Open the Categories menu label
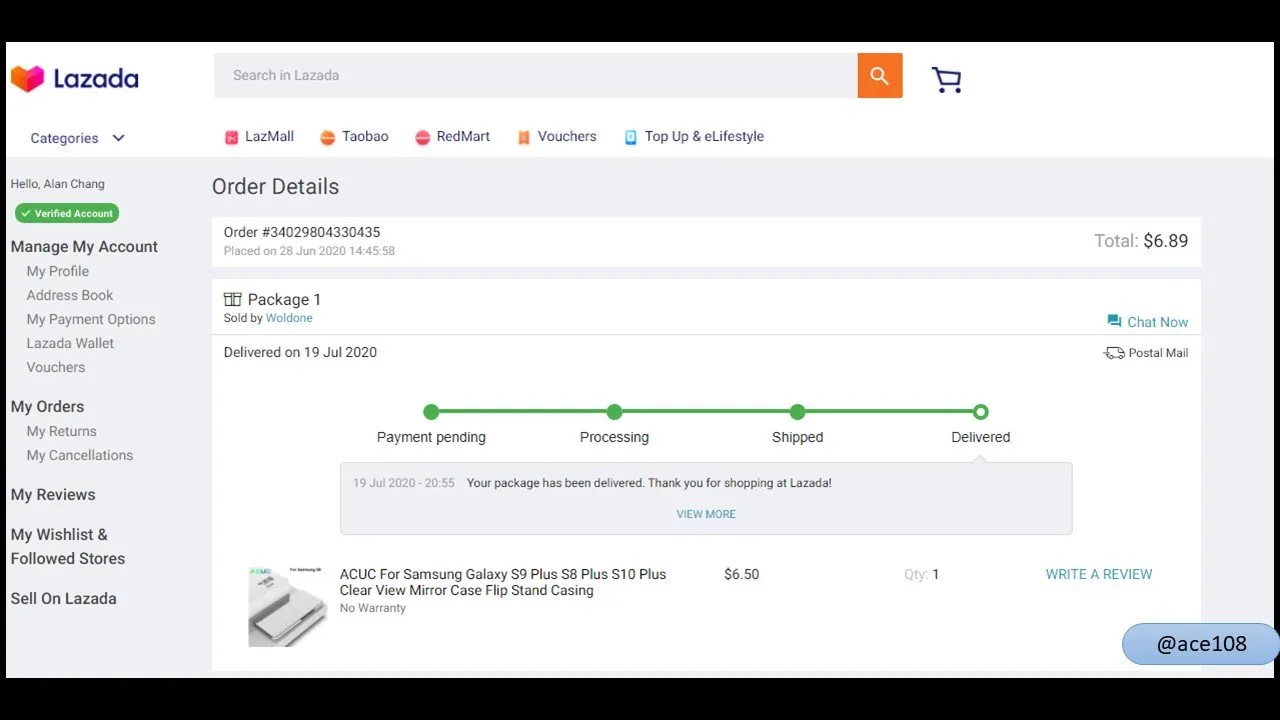The width and height of the screenshot is (1280, 720). pyautogui.click(x=64, y=139)
